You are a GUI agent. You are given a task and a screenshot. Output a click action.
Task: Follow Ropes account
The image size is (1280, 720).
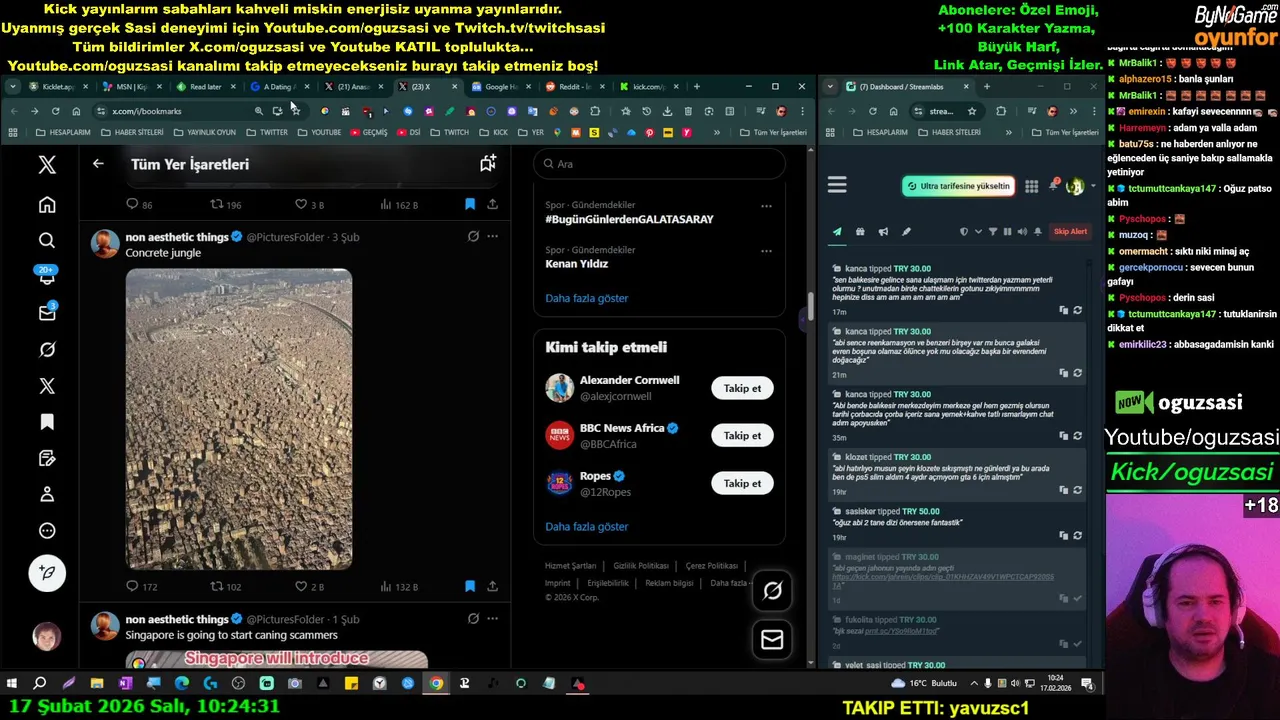(742, 483)
